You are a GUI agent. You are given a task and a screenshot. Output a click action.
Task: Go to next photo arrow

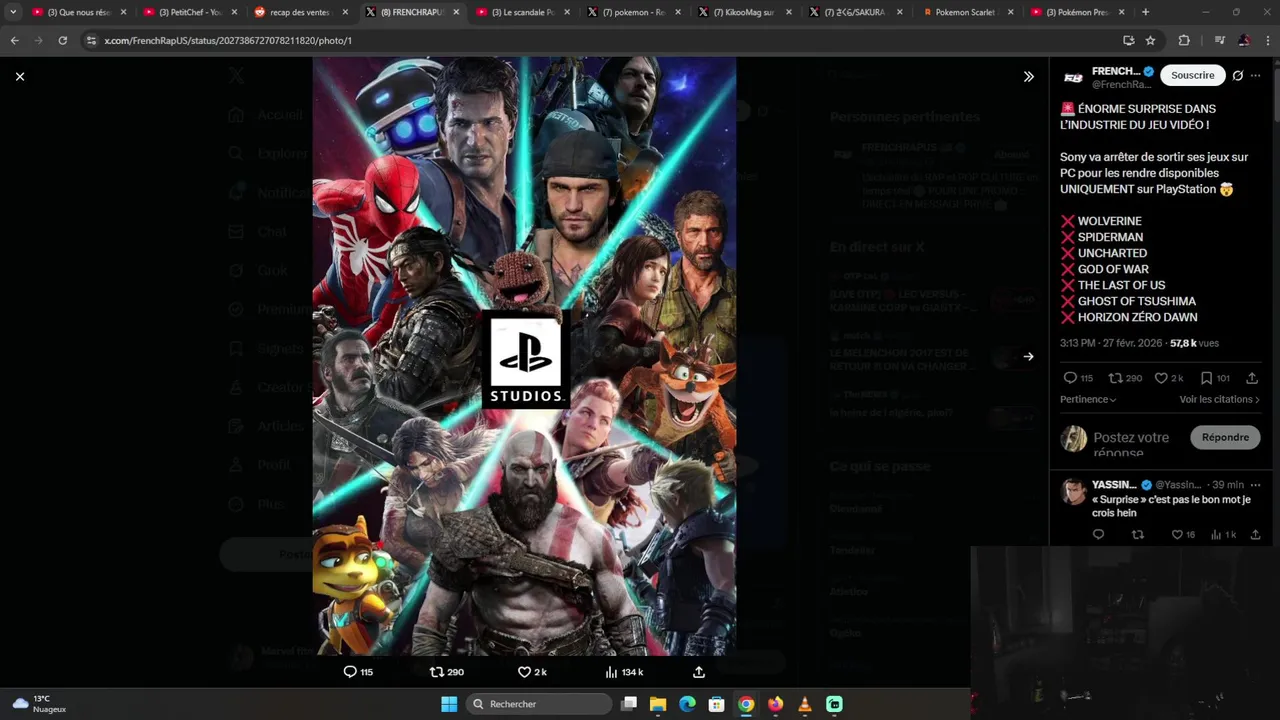click(x=1028, y=356)
